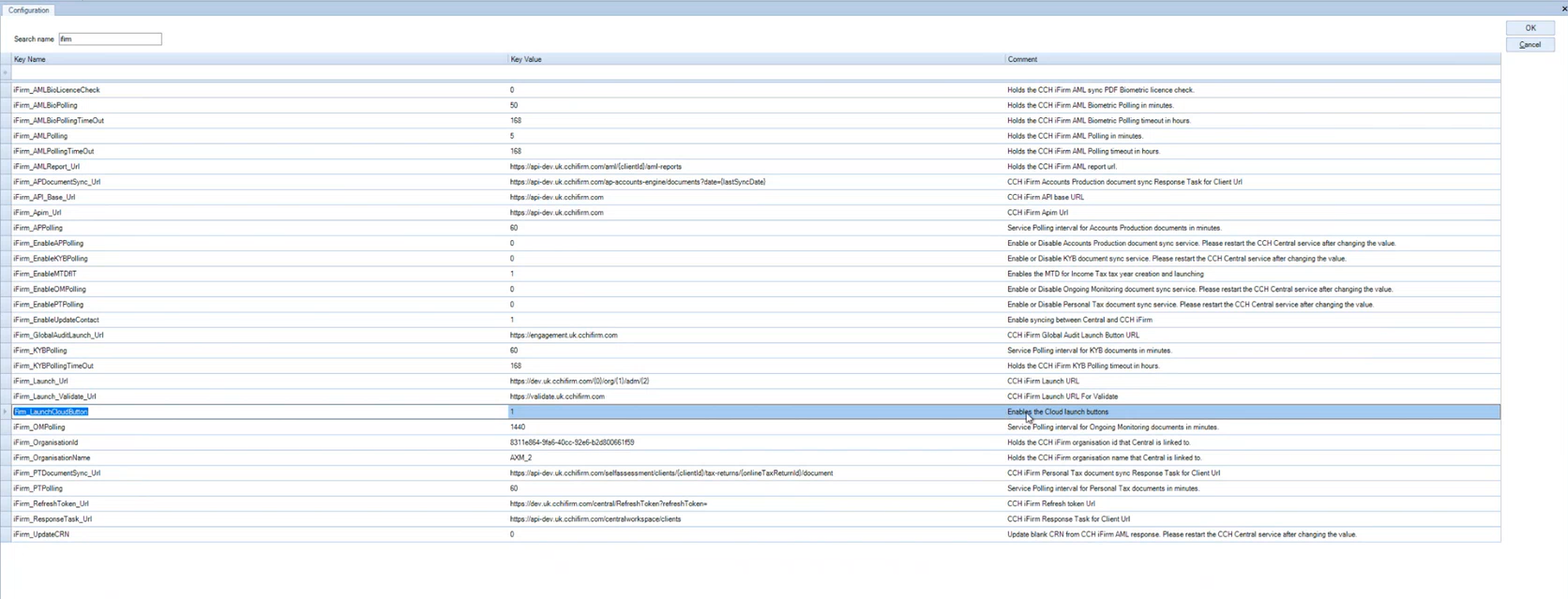This screenshot has width=1568, height=599.
Task: Select iFirm_ResponseTask_Url key name
Action: (53, 519)
